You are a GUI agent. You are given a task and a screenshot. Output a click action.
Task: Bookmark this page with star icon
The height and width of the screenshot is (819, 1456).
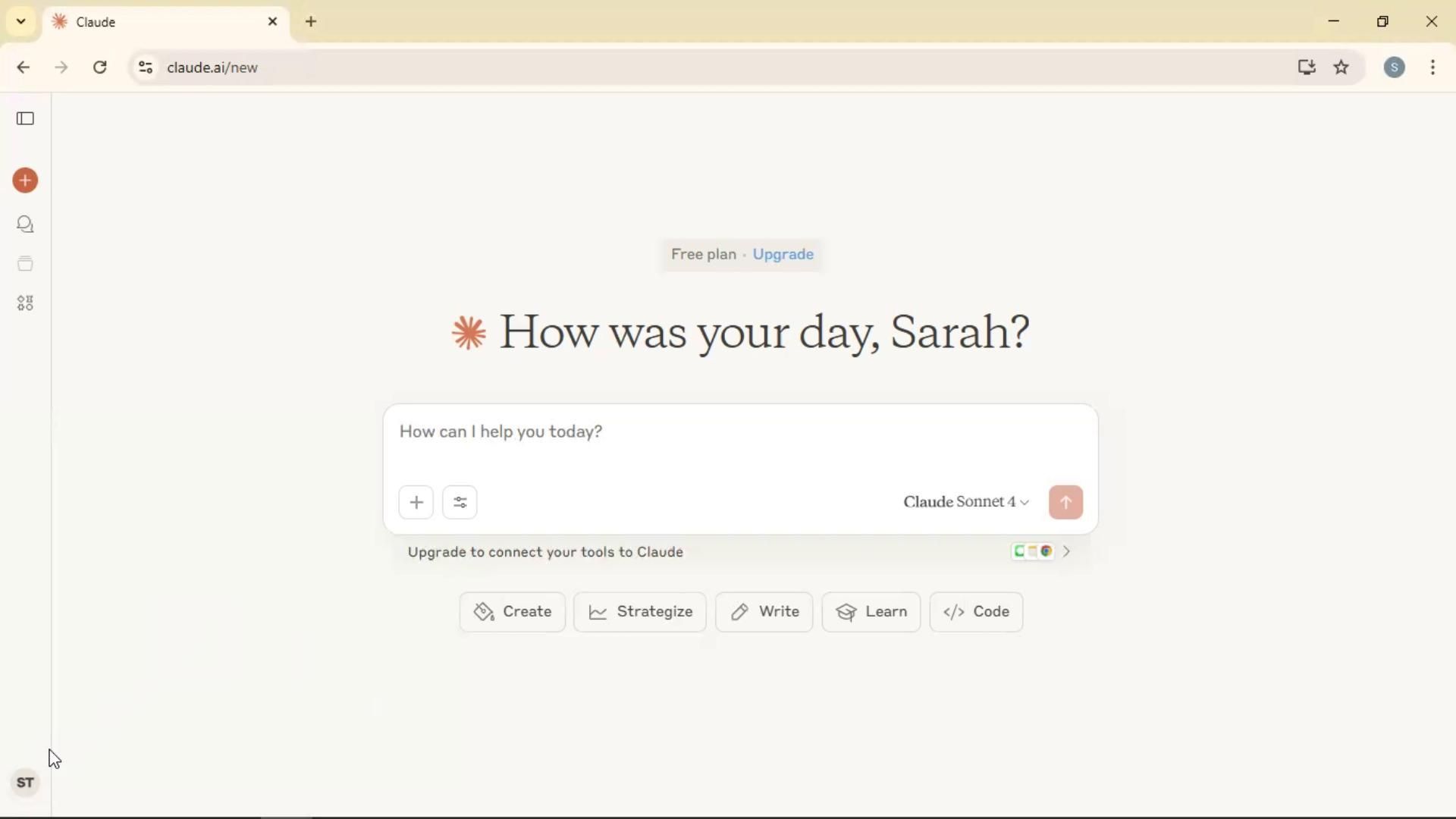1341,67
